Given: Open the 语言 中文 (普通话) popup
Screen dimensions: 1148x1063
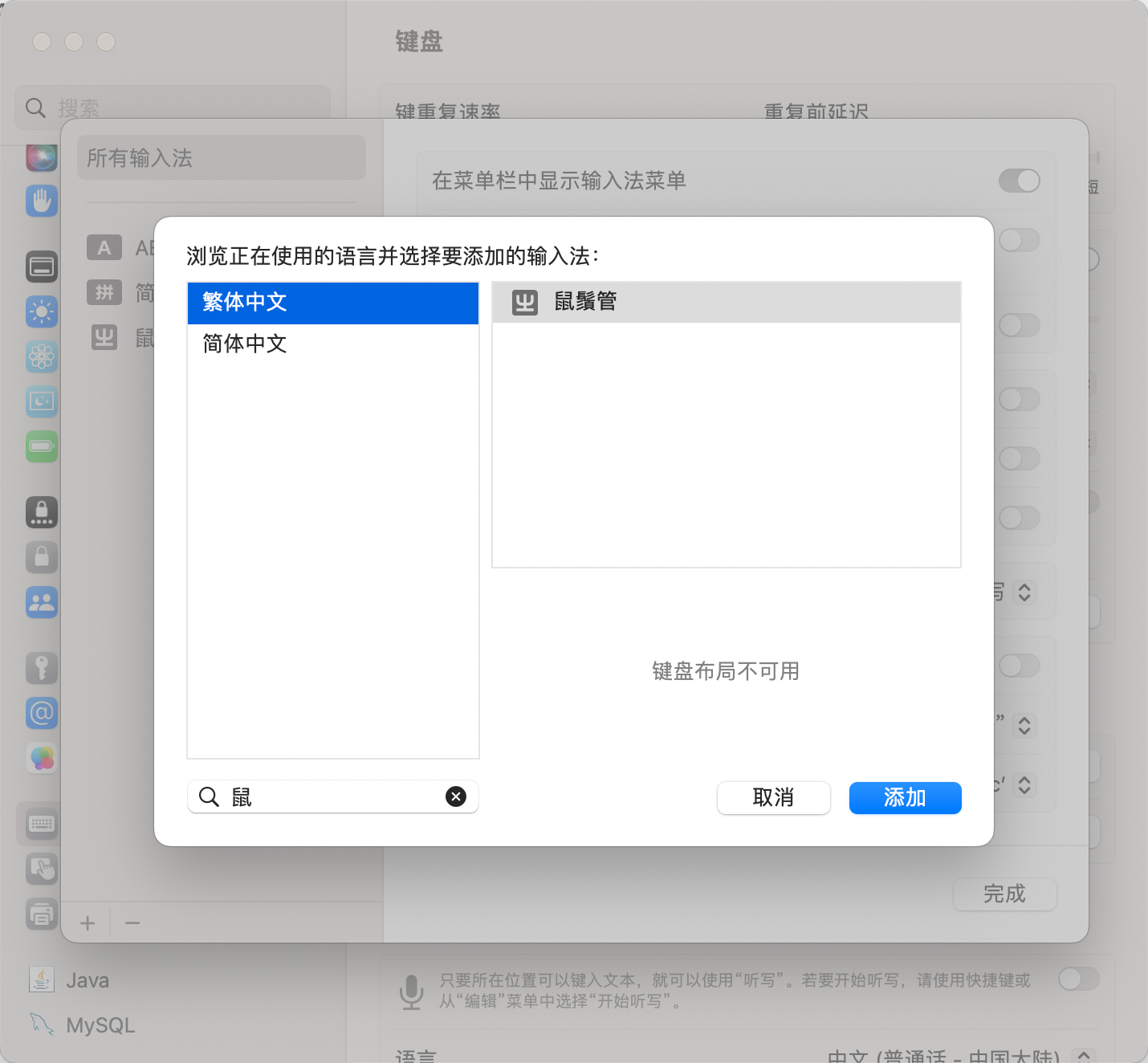Looking at the screenshot, I should [1084, 1055].
